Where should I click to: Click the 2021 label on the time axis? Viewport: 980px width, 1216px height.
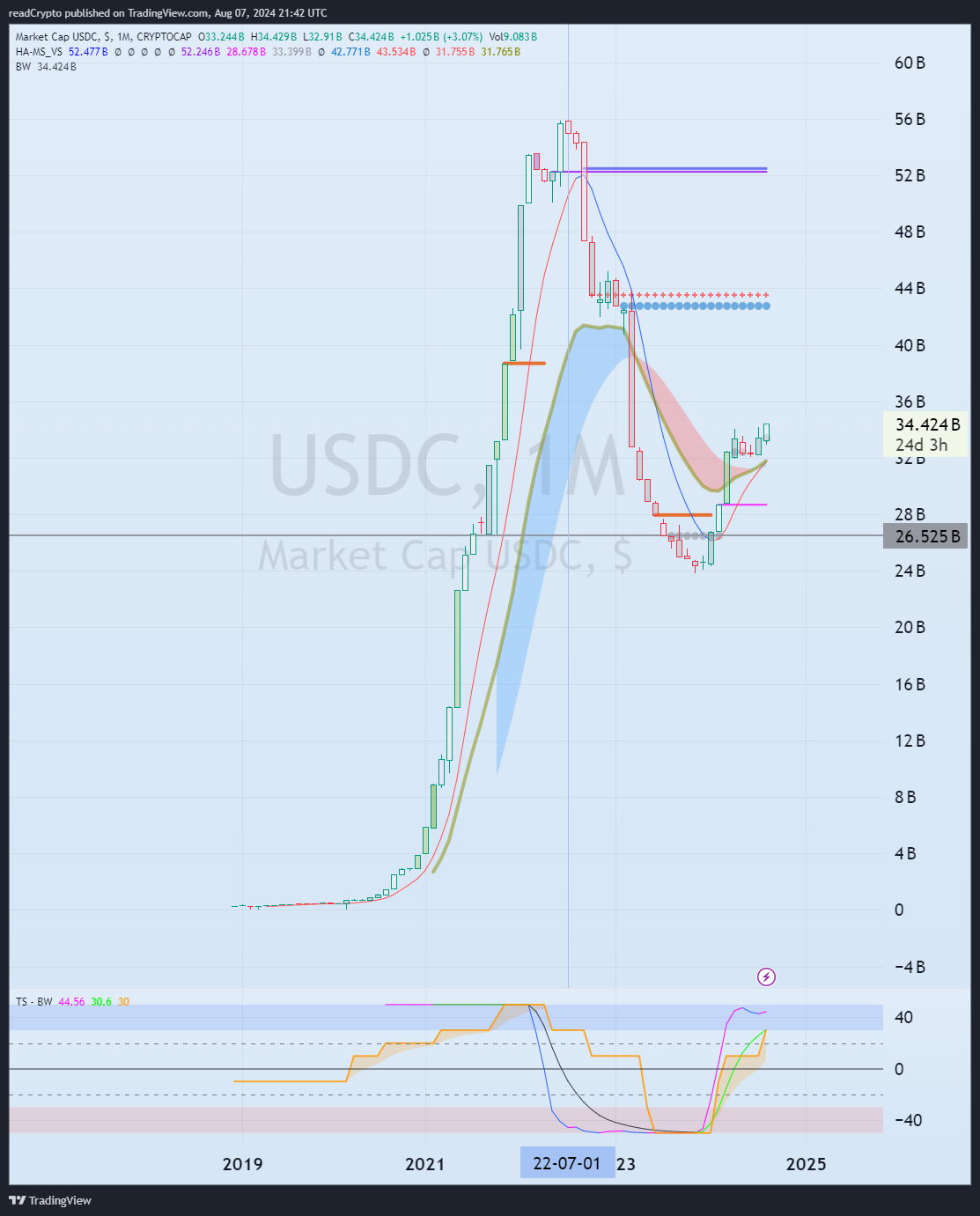tap(425, 1164)
